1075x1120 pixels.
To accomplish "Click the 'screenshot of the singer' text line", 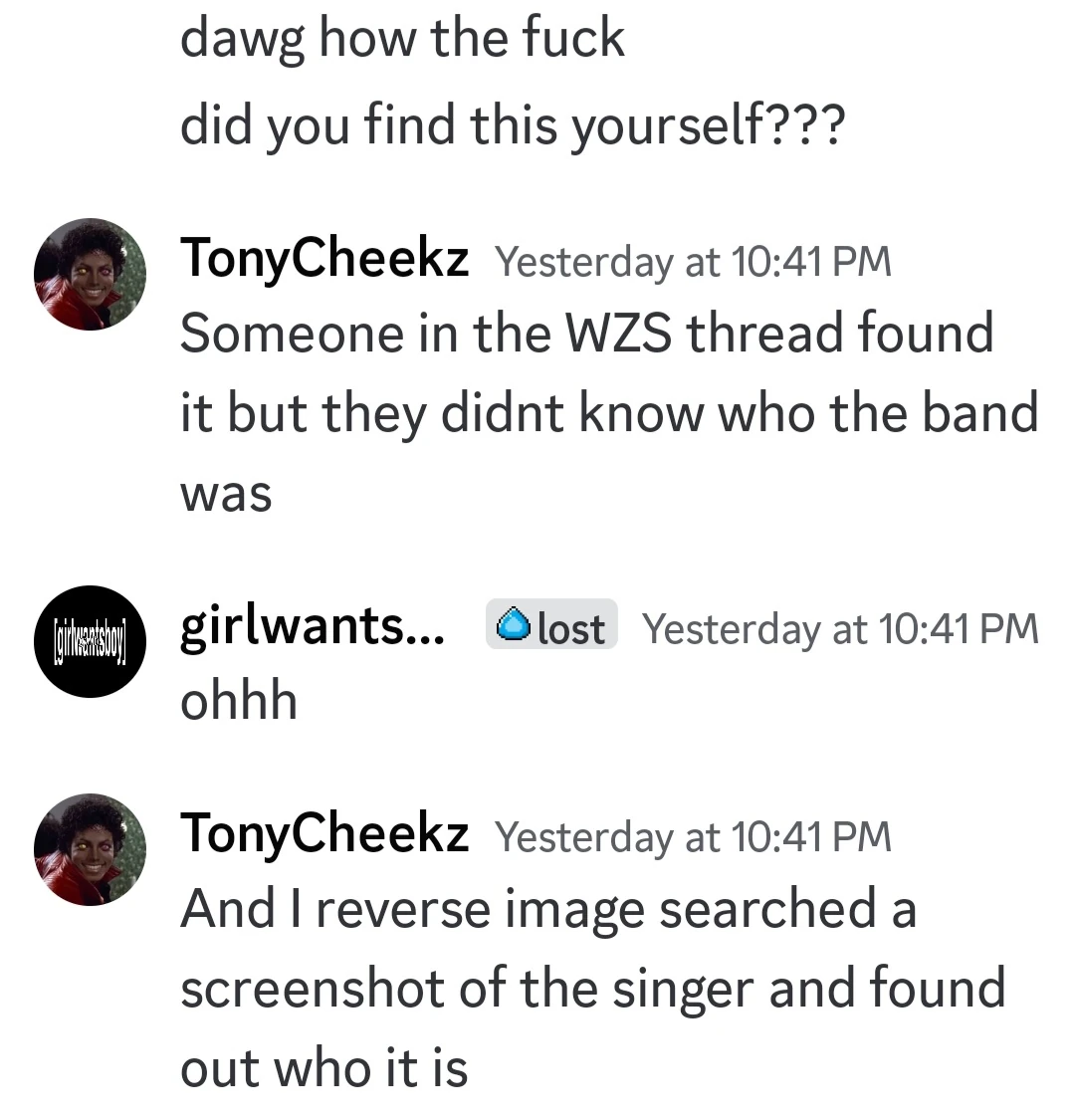I will pos(592,988).
